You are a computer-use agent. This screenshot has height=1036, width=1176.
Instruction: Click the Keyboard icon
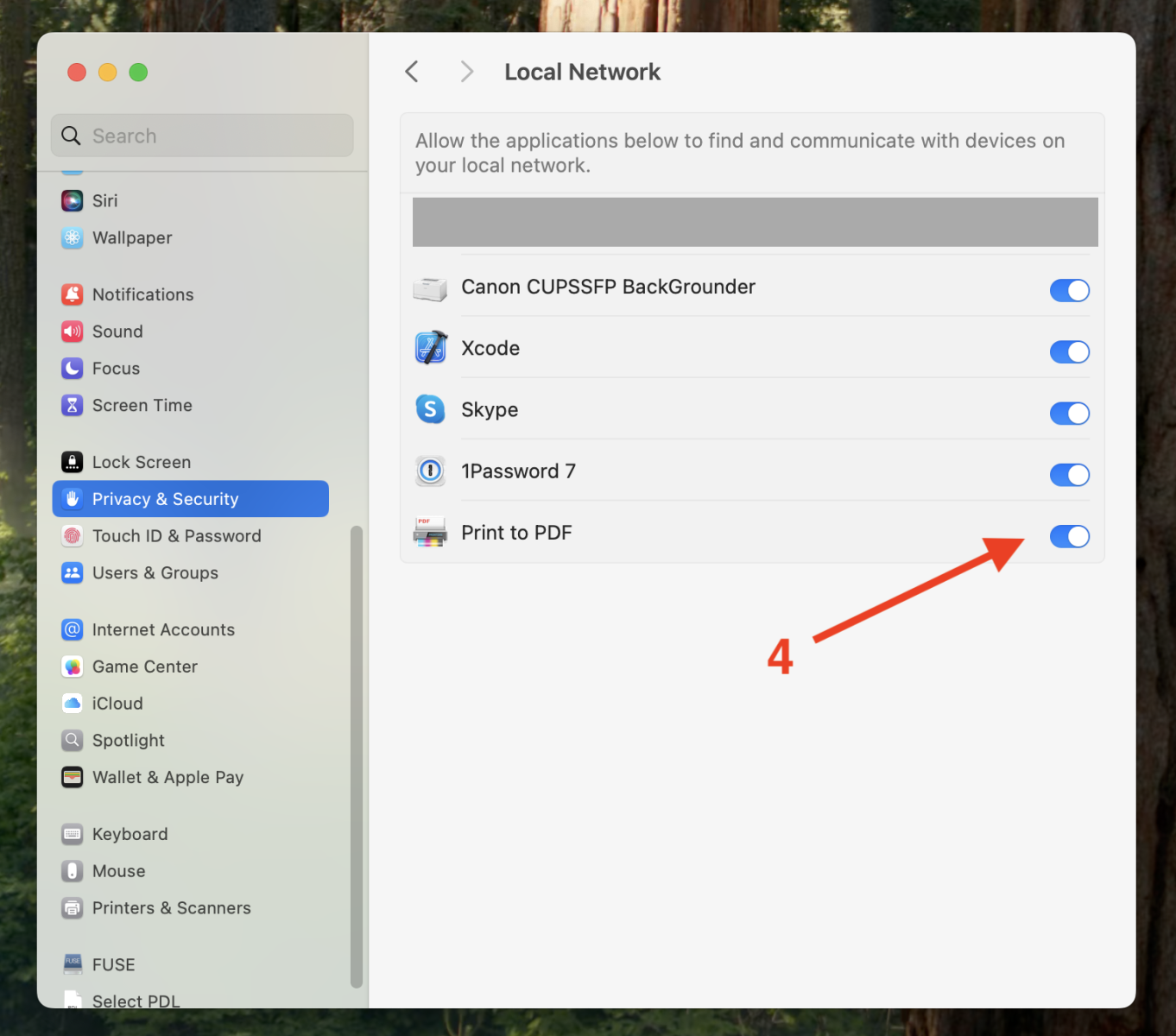point(73,835)
